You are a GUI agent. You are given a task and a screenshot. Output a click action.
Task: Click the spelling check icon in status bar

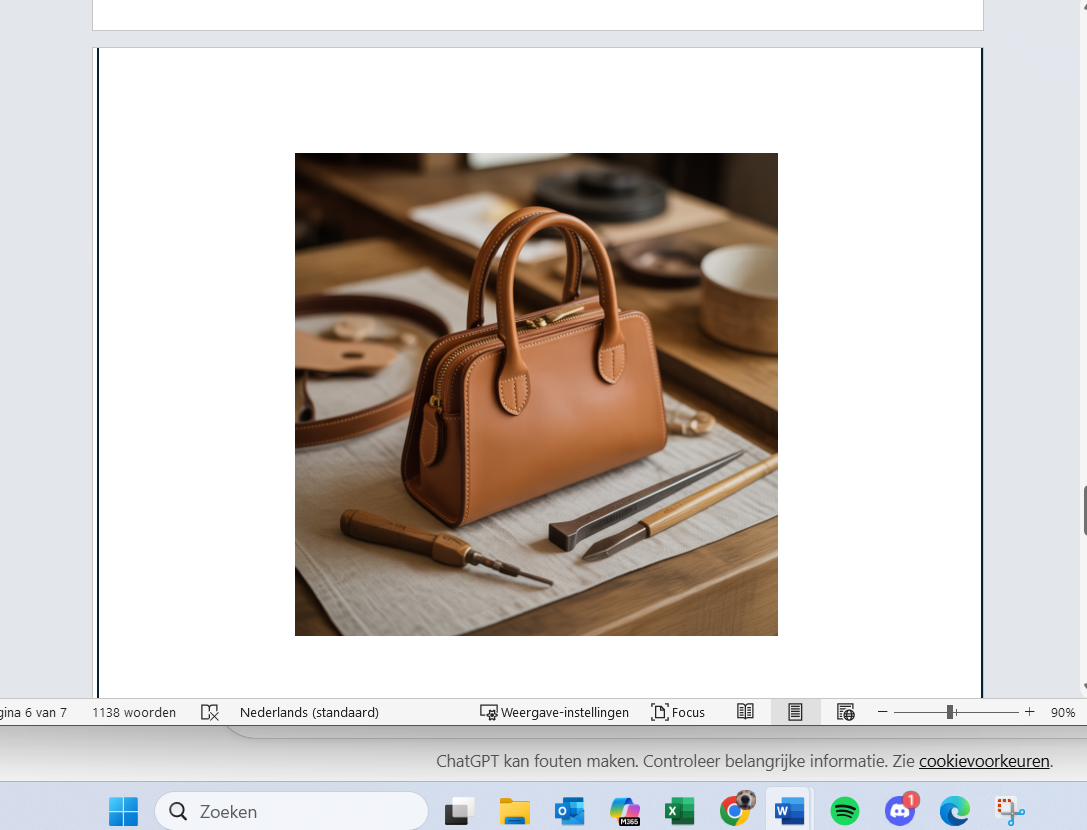209,712
